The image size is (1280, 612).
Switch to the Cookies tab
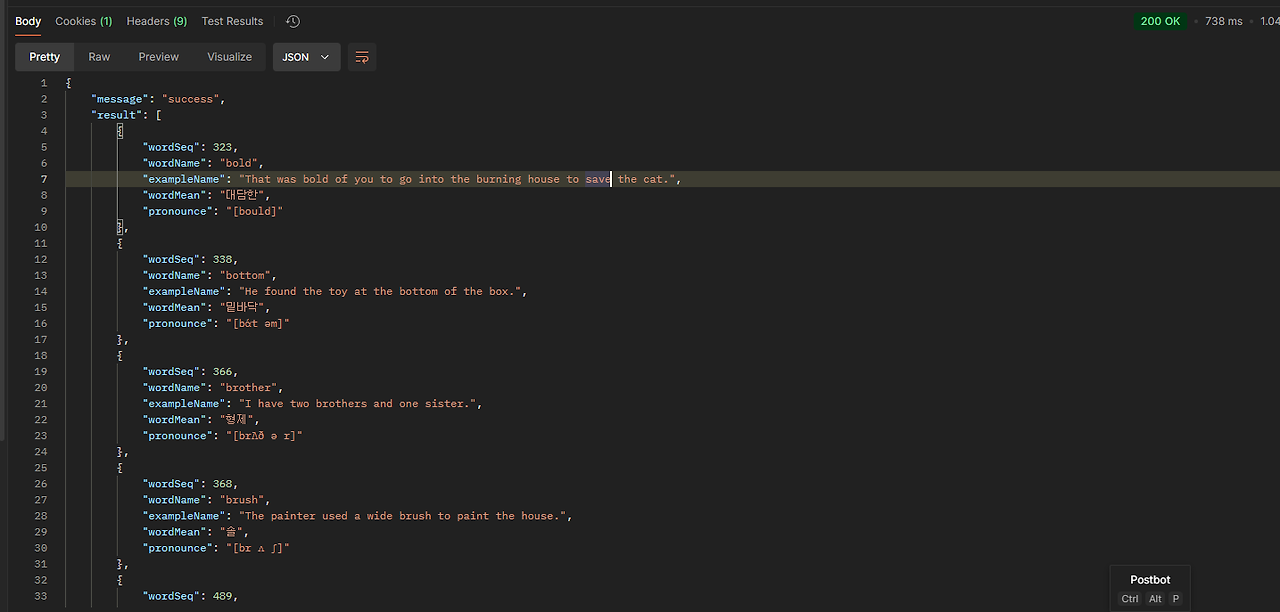(83, 20)
